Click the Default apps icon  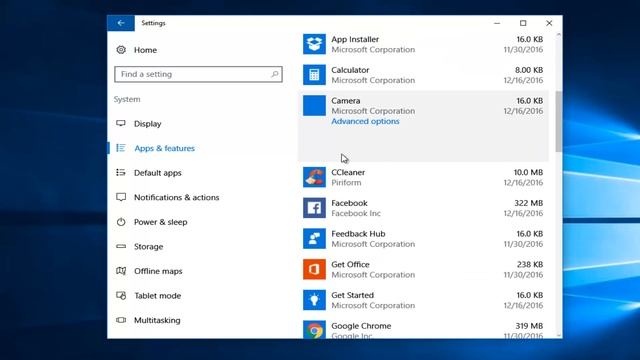(121, 173)
